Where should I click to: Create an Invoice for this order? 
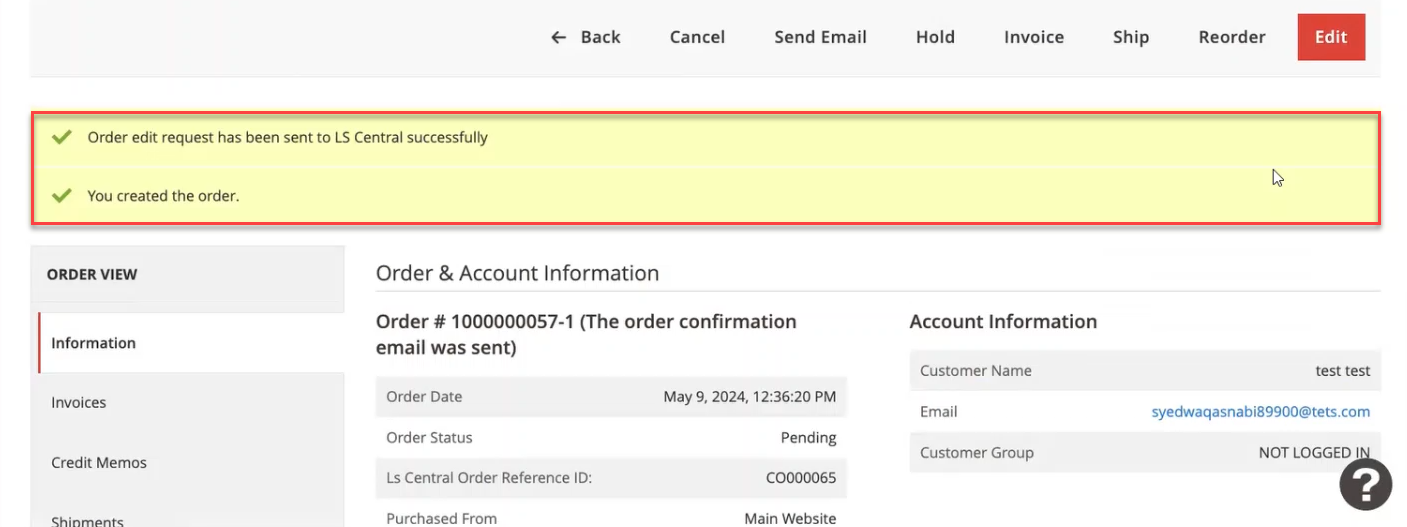(1033, 37)
